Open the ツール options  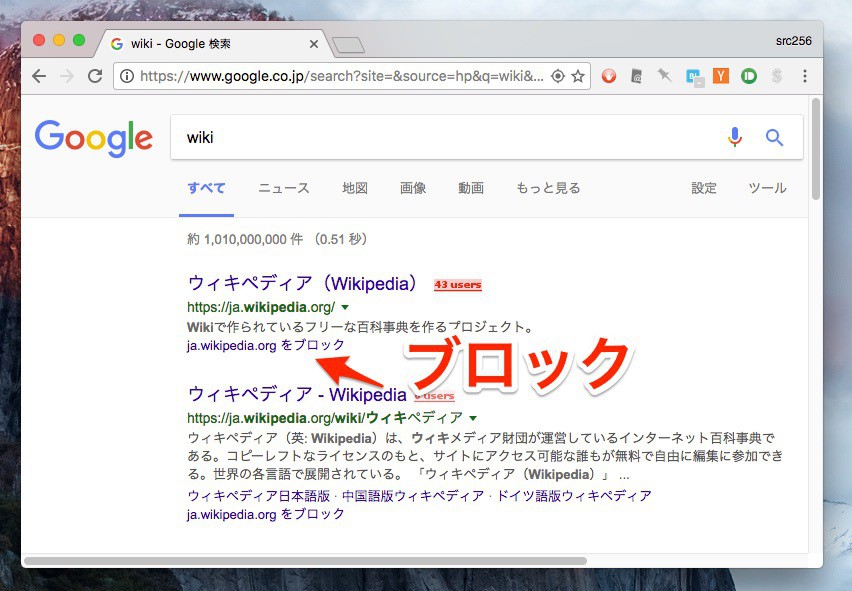tap(767, 188)
